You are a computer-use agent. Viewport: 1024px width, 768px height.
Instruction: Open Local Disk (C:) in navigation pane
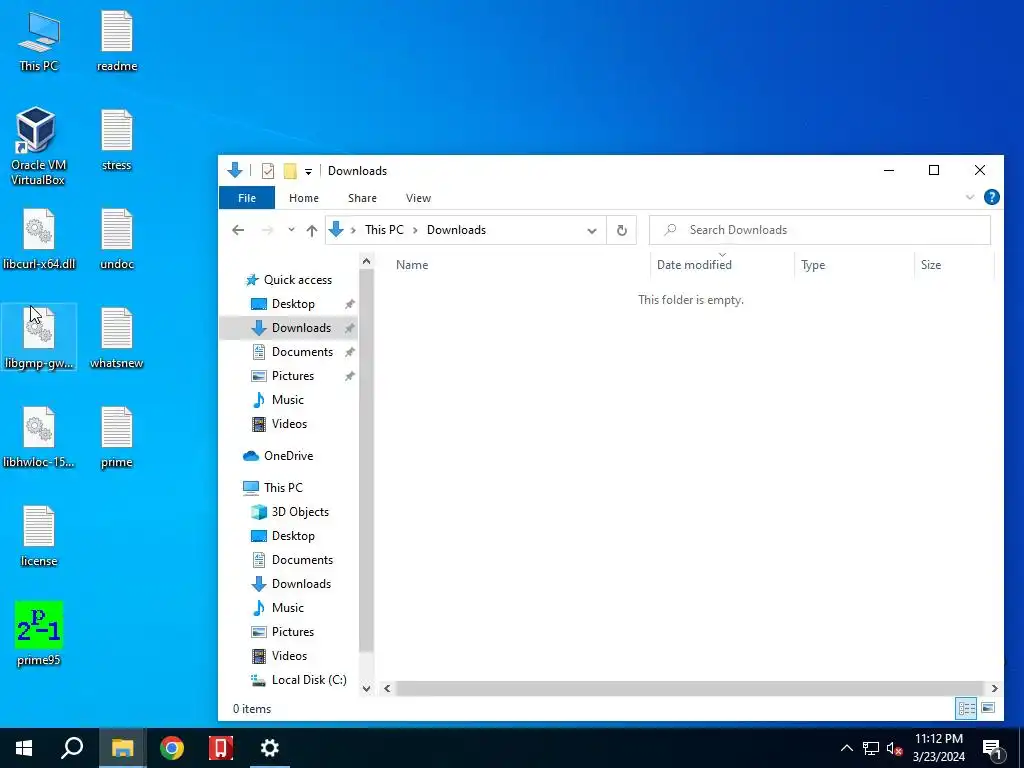pos(308,680)
